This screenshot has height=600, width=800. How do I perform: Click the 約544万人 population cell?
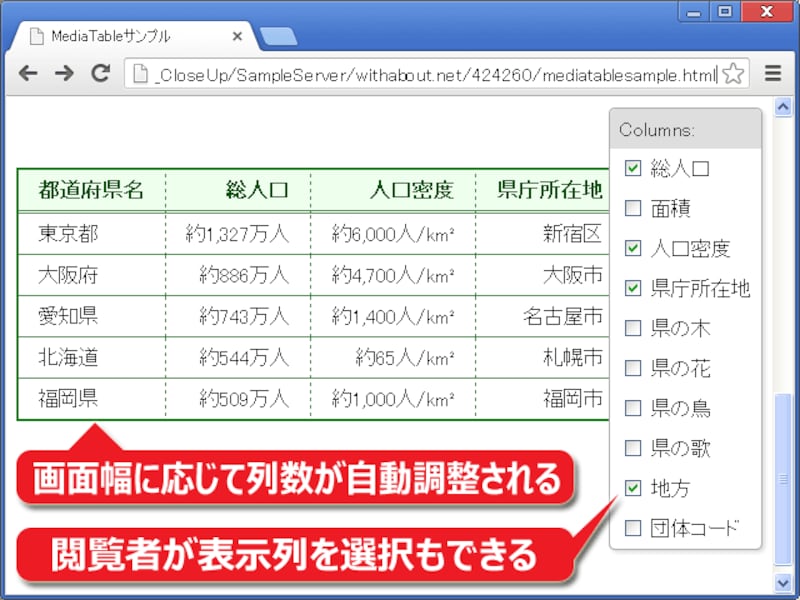click(238, 358)
